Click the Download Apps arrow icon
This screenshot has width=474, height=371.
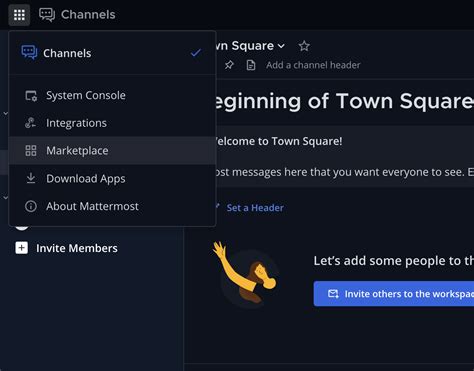(x=31, y=178)
